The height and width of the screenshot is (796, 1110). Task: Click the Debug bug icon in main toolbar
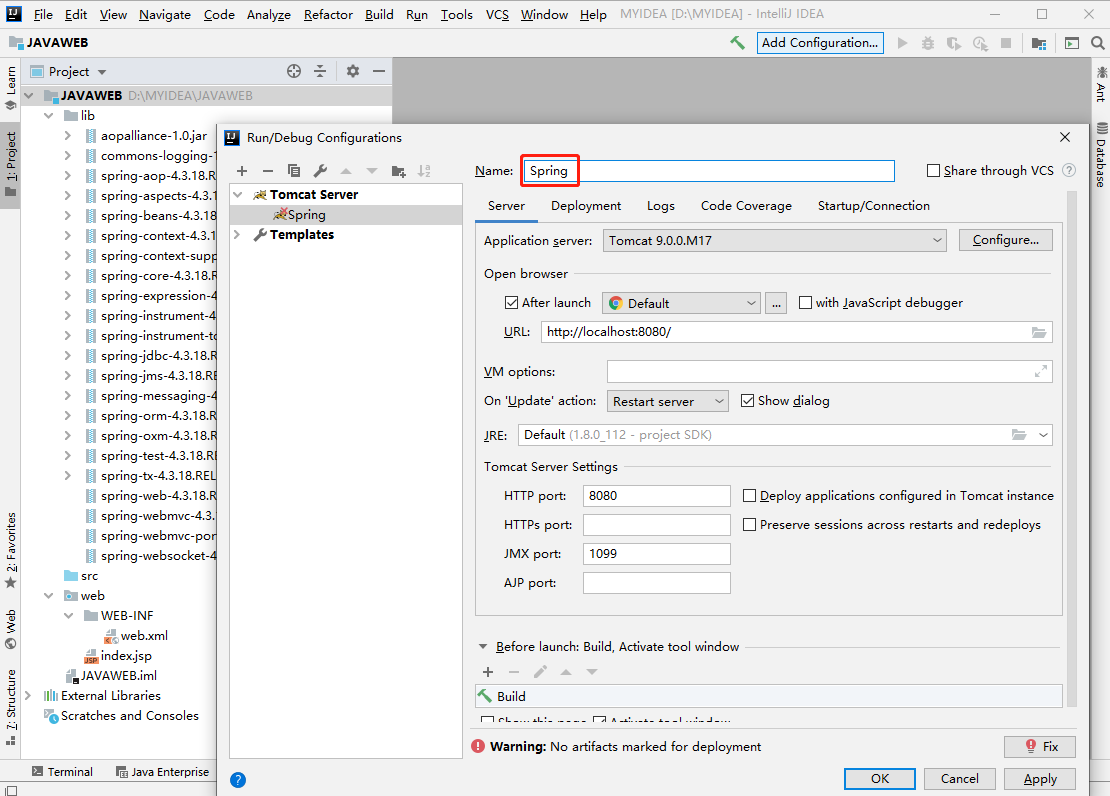click(927, 43)
